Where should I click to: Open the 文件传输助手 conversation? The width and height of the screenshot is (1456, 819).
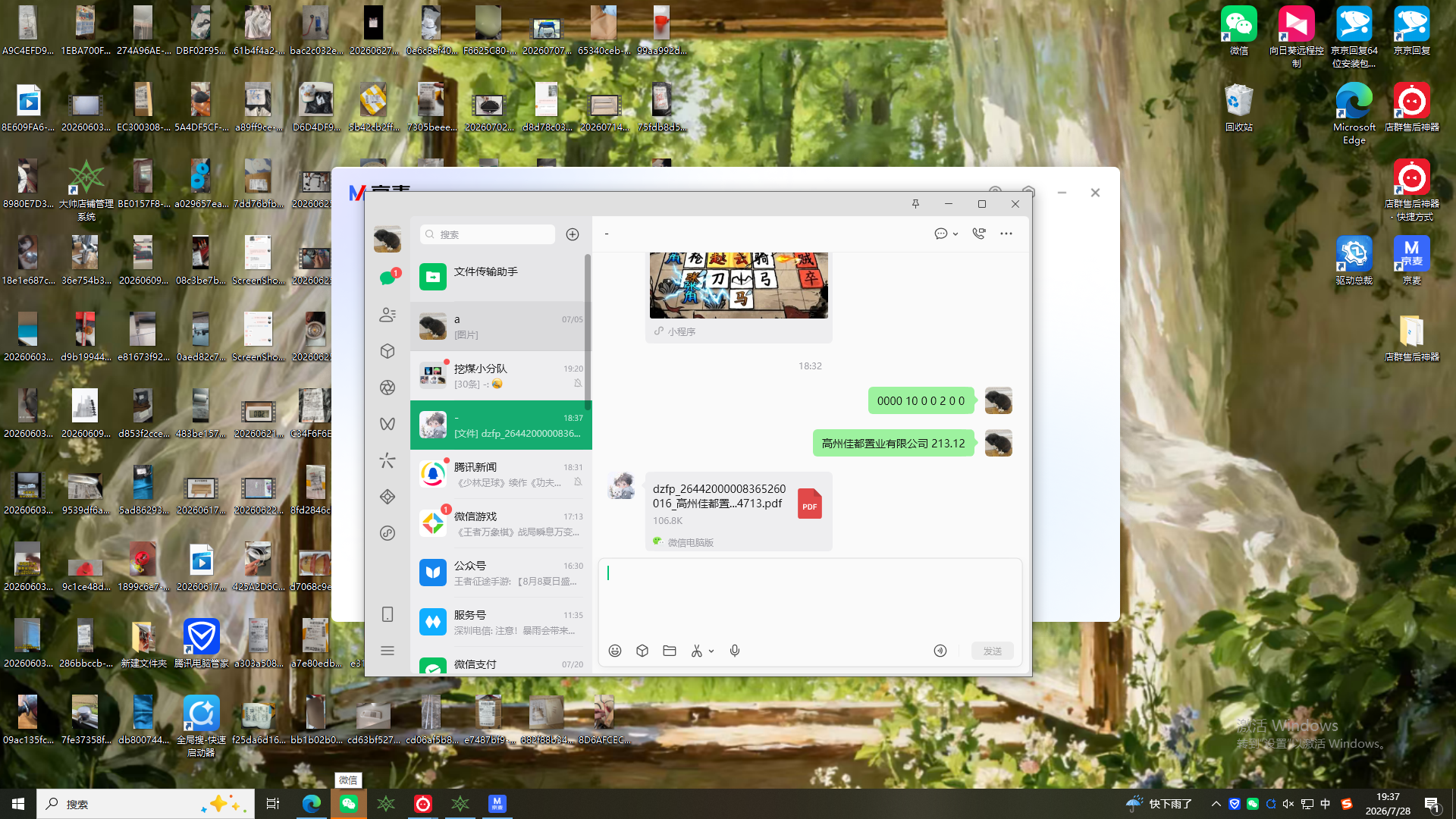pos(500,278)
